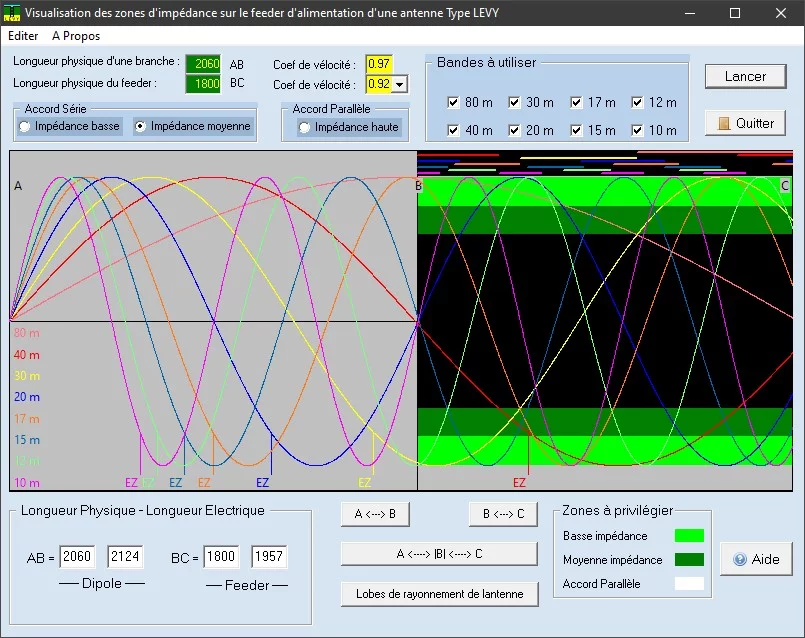Toggle the 17 m band checkbox

577,103
